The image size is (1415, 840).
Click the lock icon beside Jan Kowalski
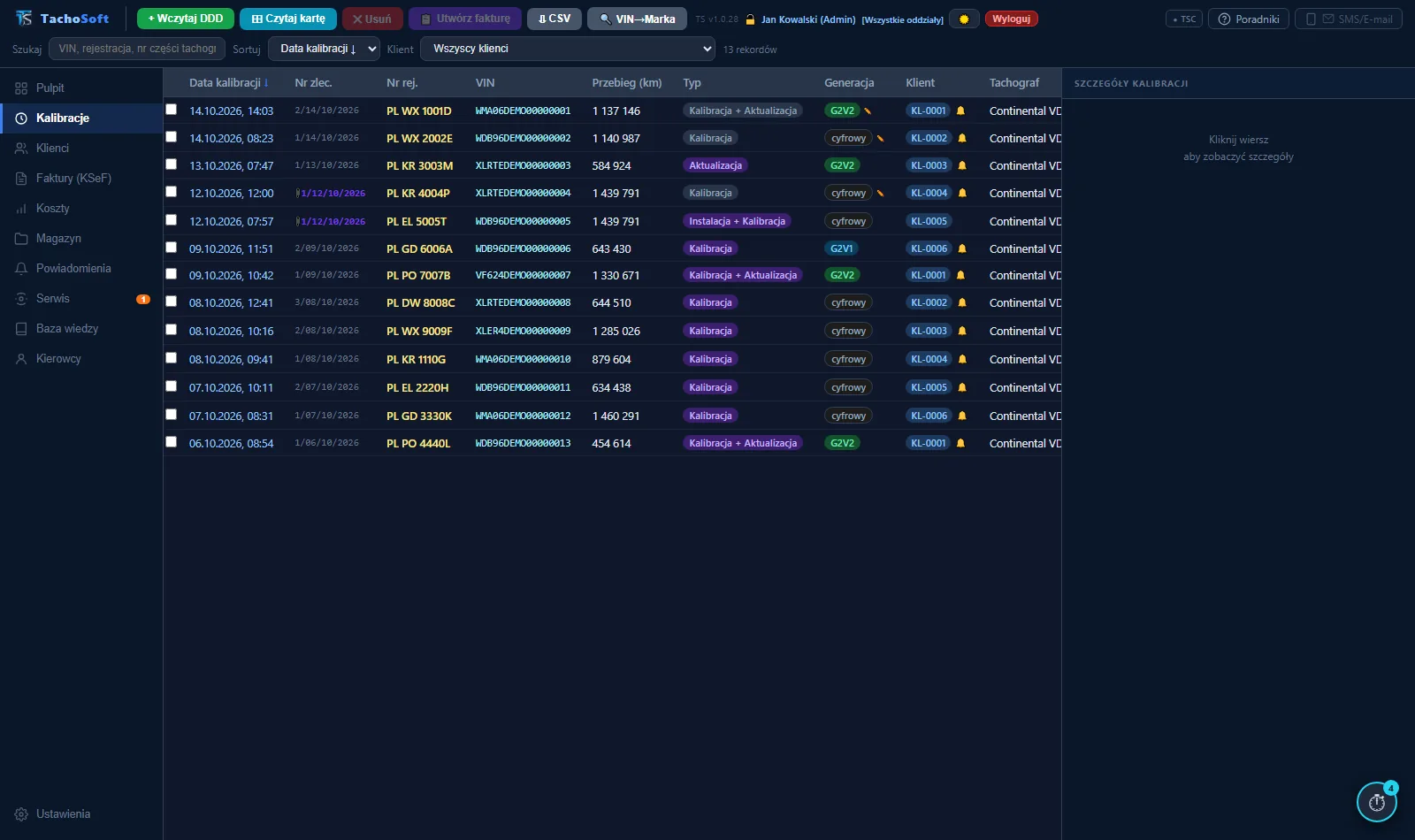pyautogui.click(x=750, y=19)
